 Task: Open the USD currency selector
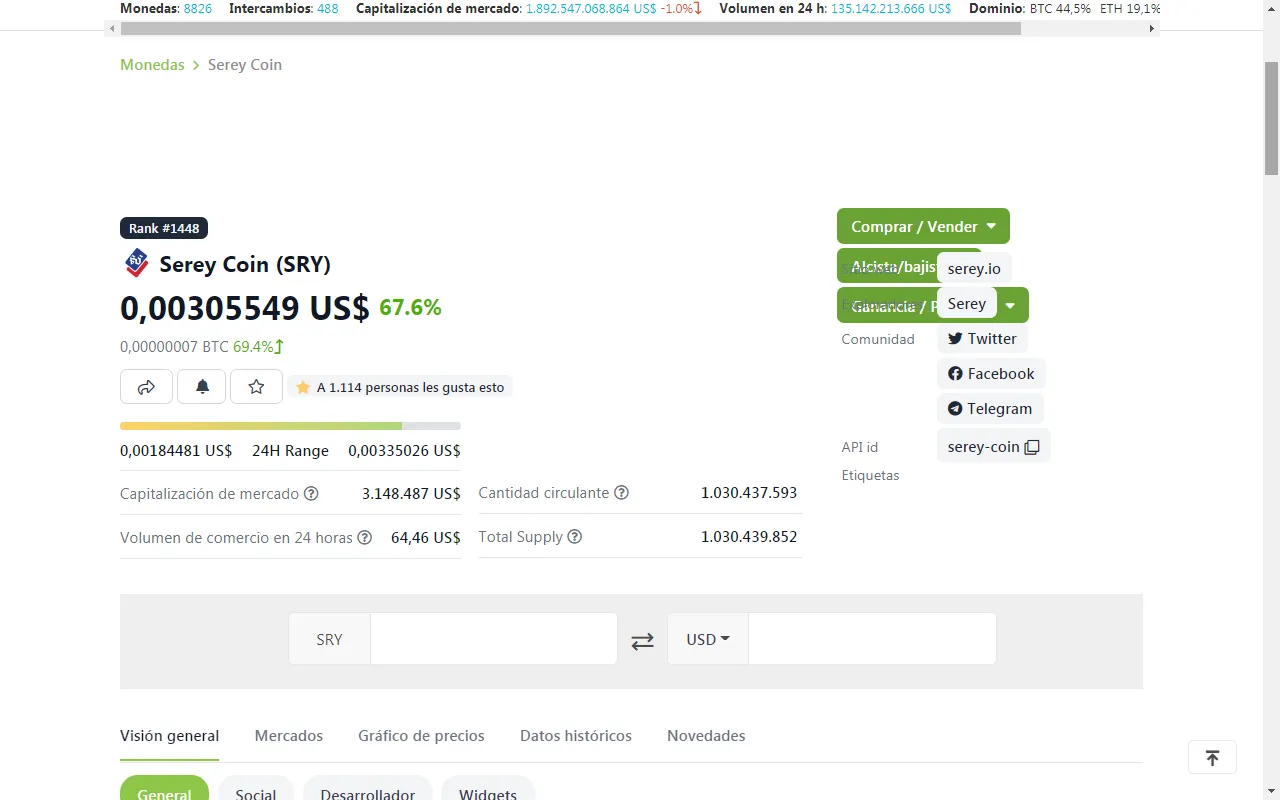point(708,639)
